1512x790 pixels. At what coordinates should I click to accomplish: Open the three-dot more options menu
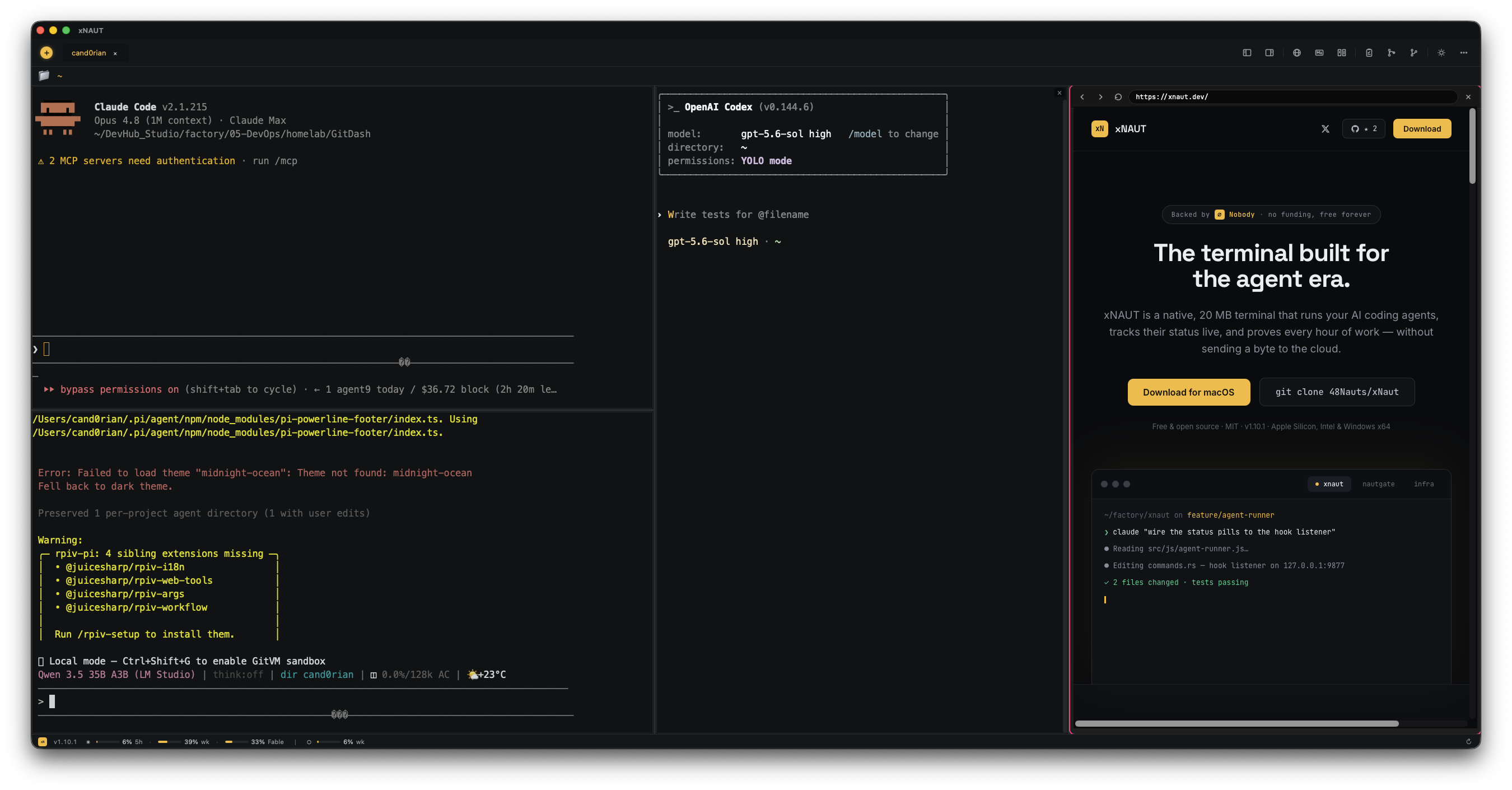click(1464, 53)
